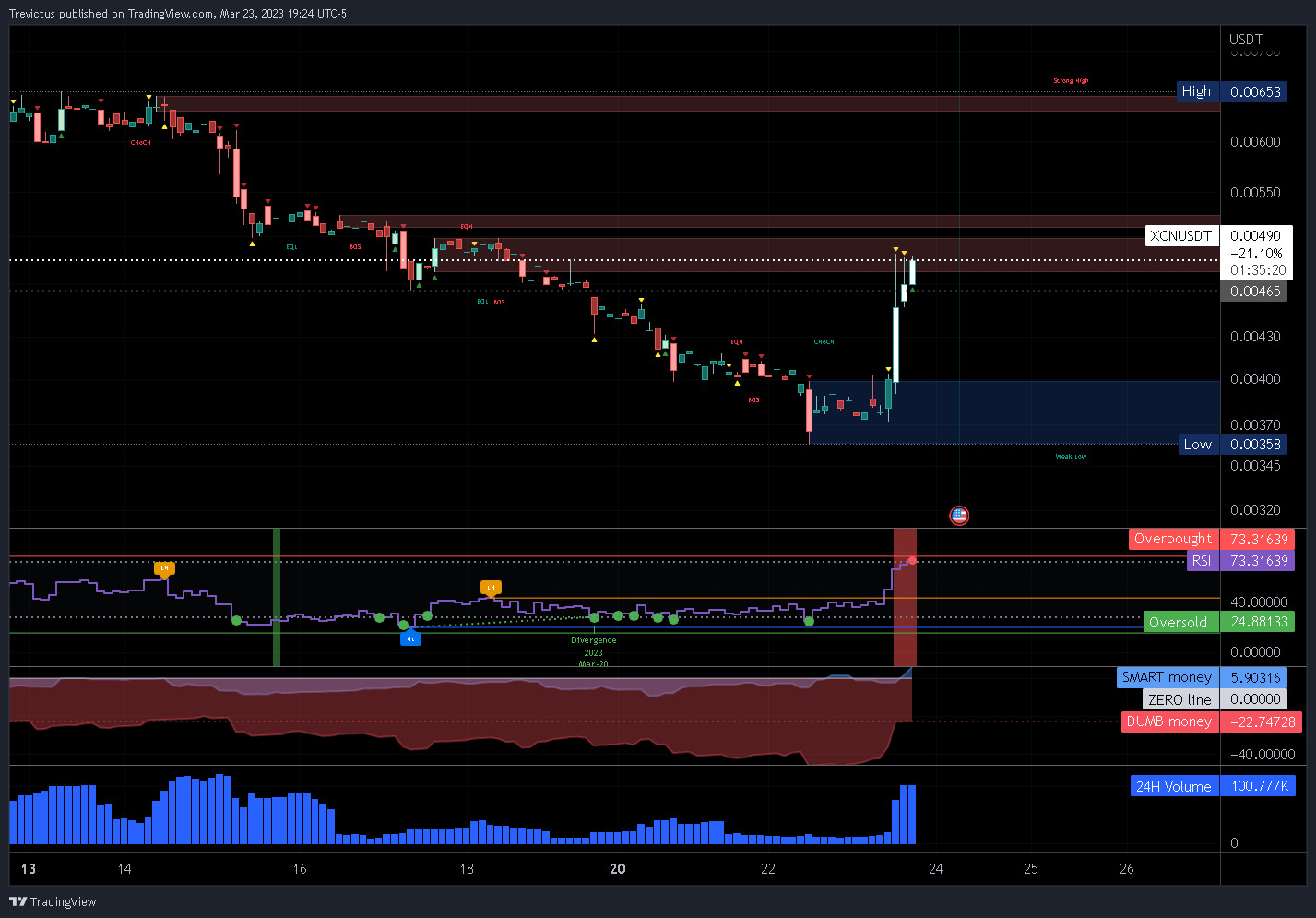Click the Oversold indicator label
Screen dimensions: 1316x918
[1179, 622]
